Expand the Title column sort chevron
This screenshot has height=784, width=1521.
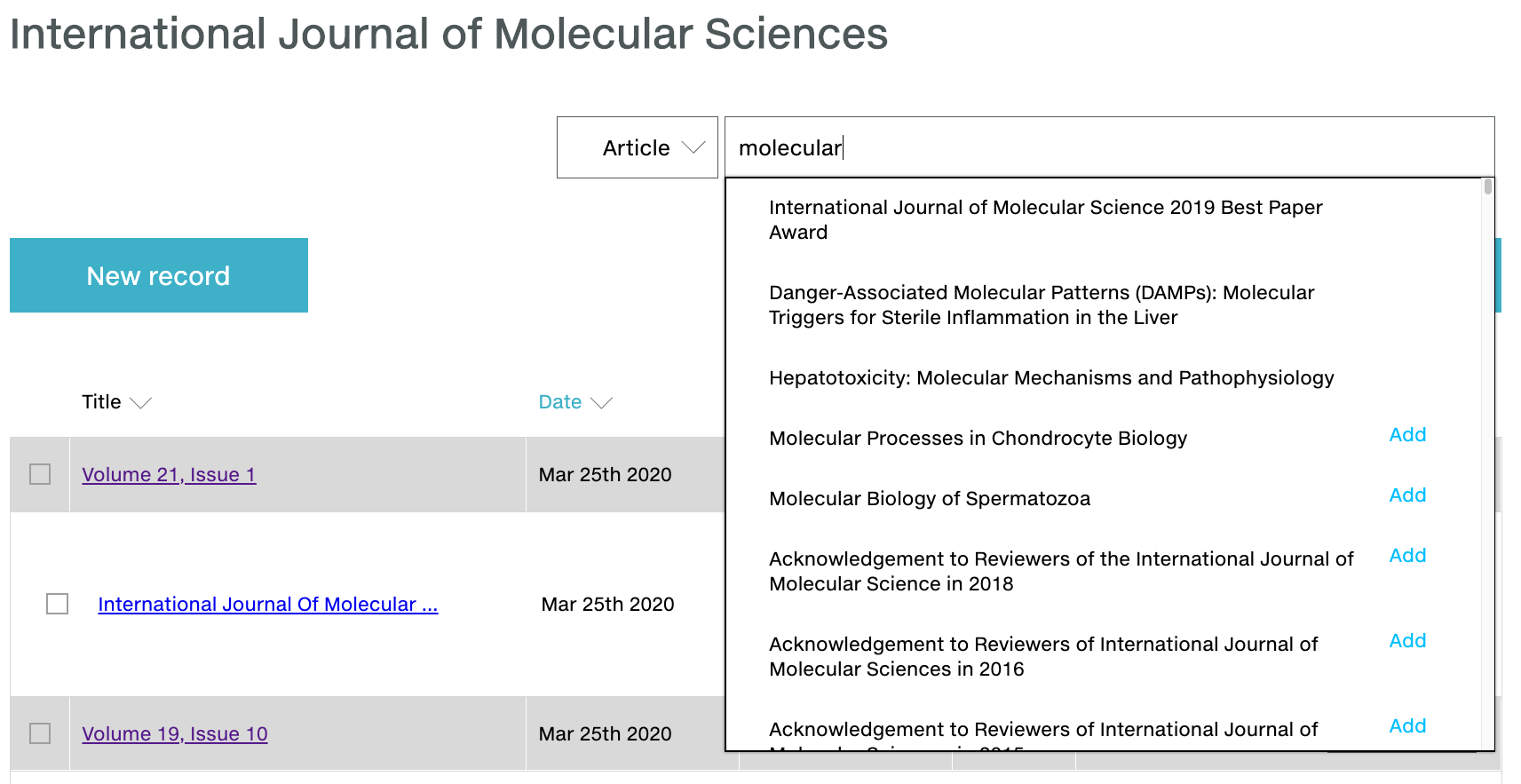[x=141, y=403]
